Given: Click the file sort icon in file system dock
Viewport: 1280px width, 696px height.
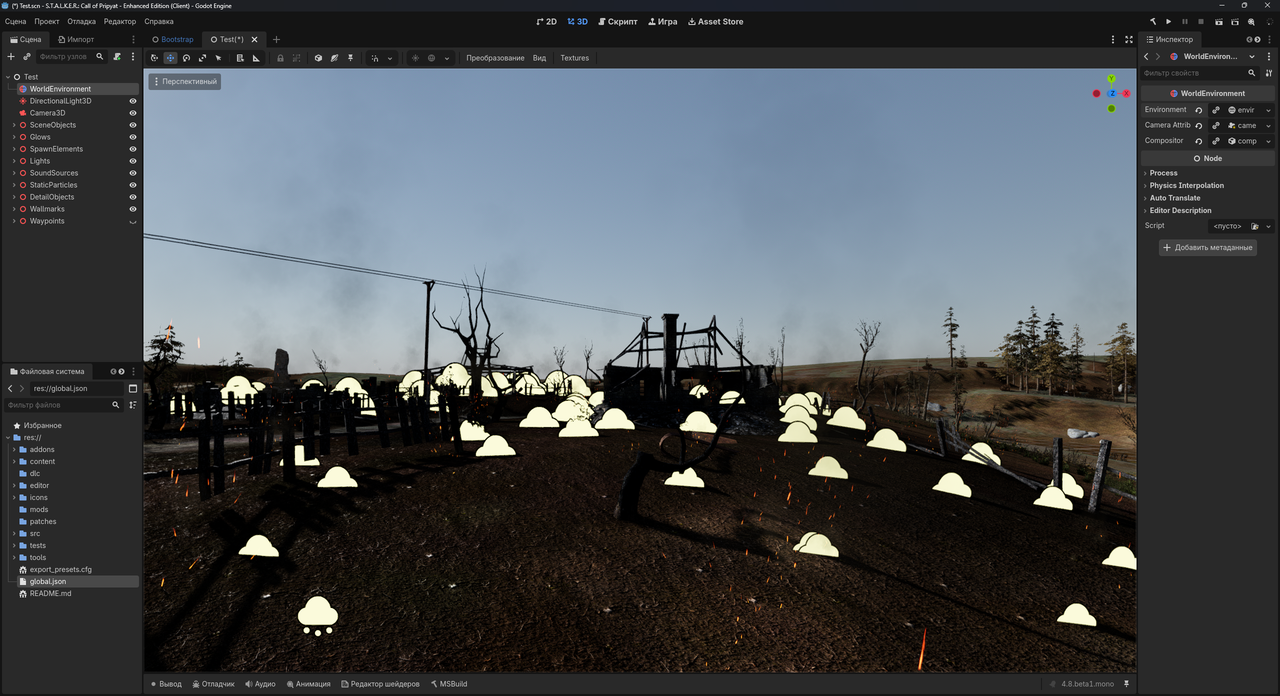Looking at the screenshot, I should pyautogui.click(x=132, y=405).
